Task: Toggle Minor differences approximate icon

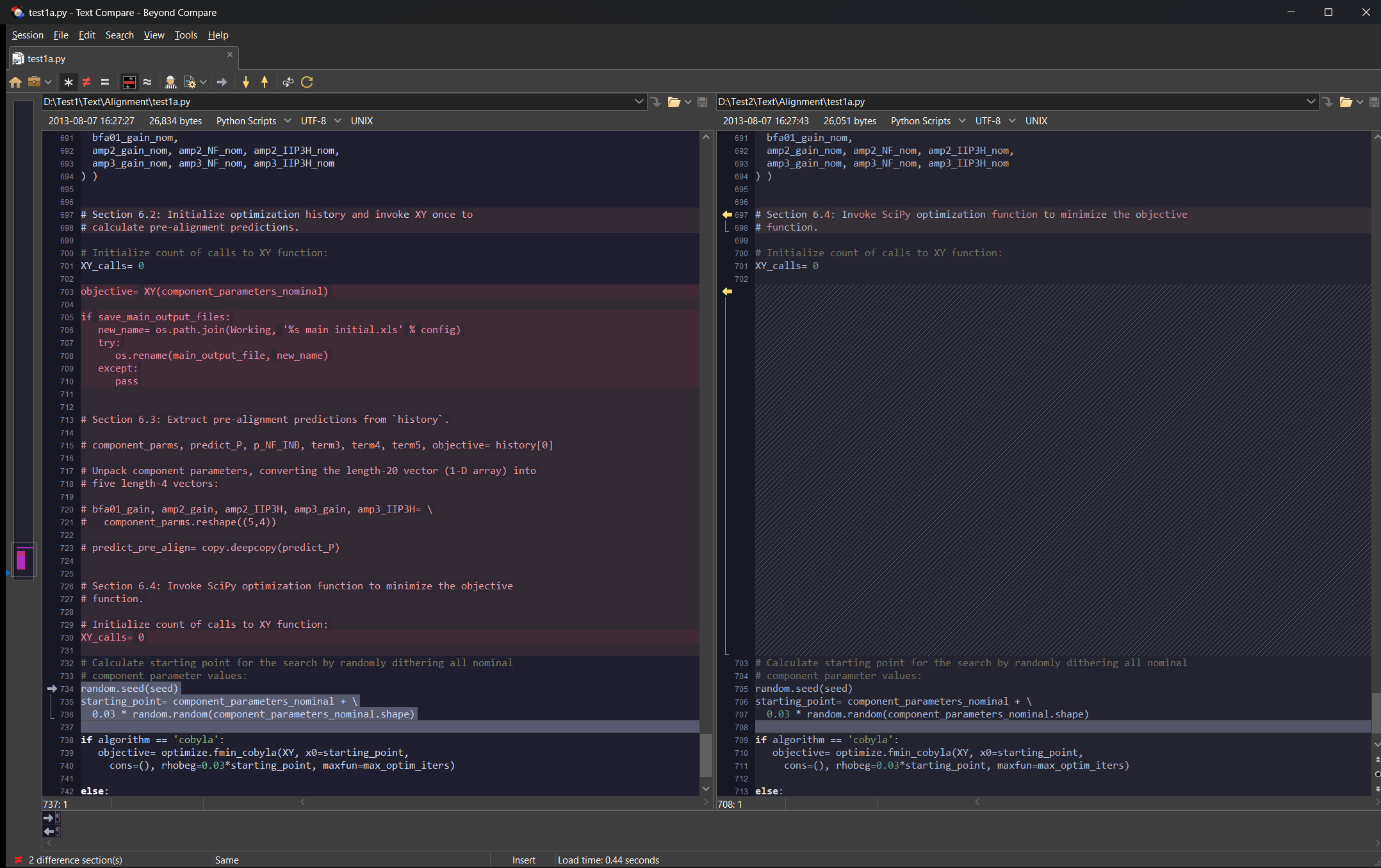Action: [147, 82]
